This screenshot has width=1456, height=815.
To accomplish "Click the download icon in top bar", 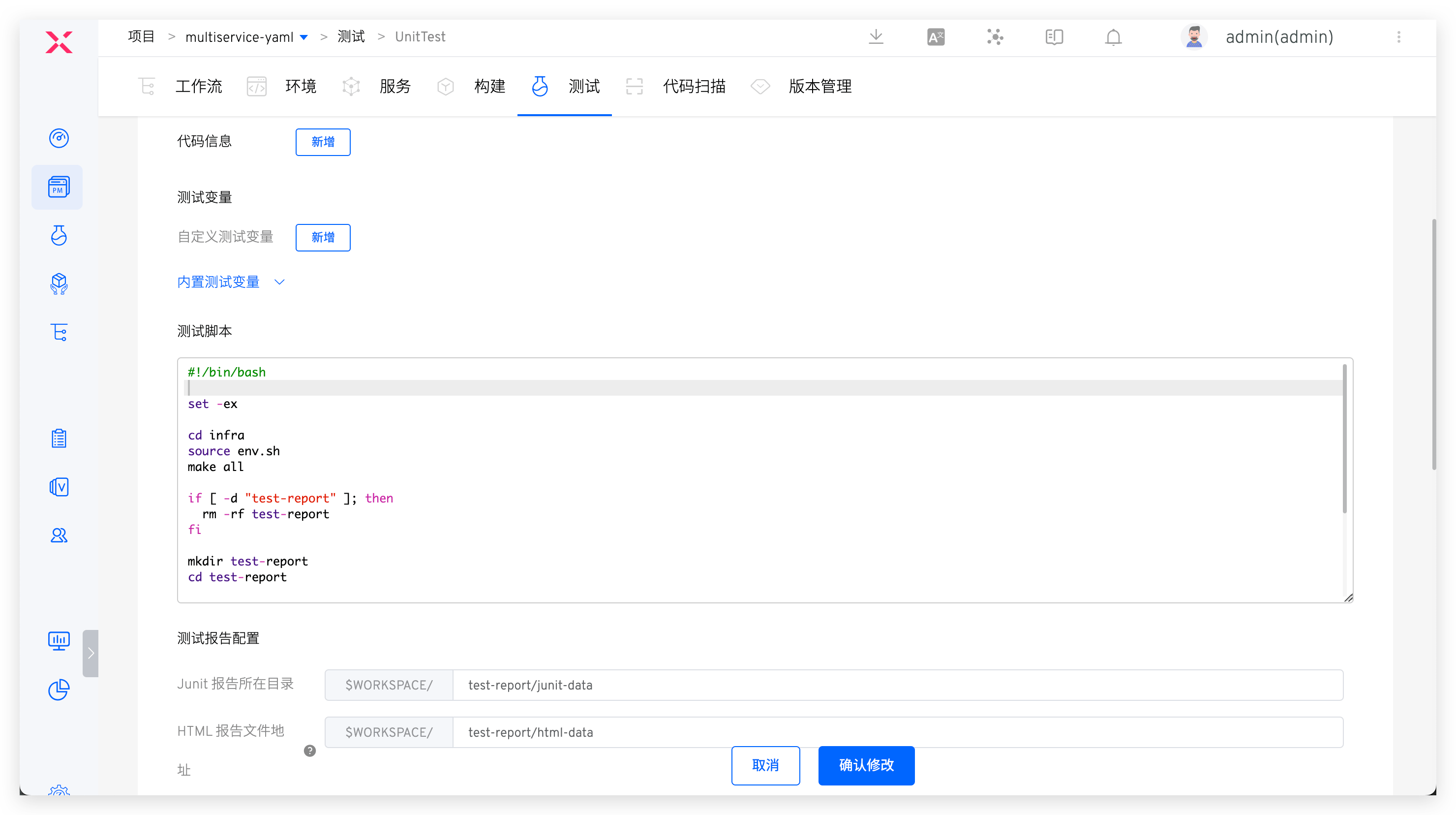I will point(876,37).
